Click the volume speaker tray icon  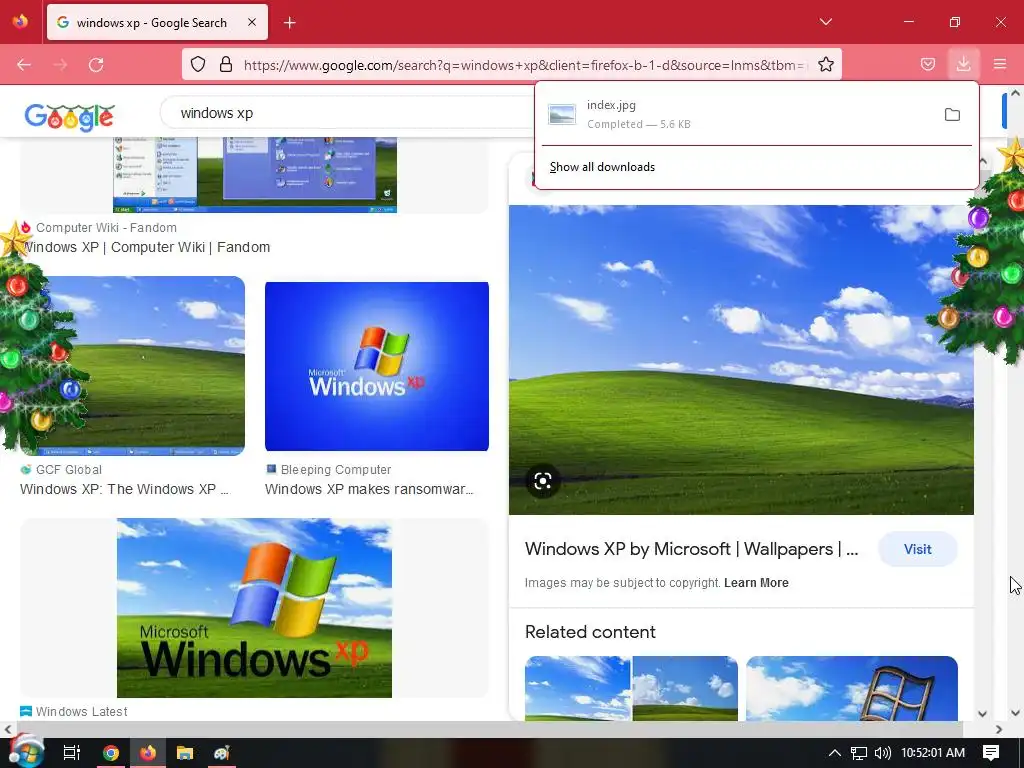click(x=882, y=753)
